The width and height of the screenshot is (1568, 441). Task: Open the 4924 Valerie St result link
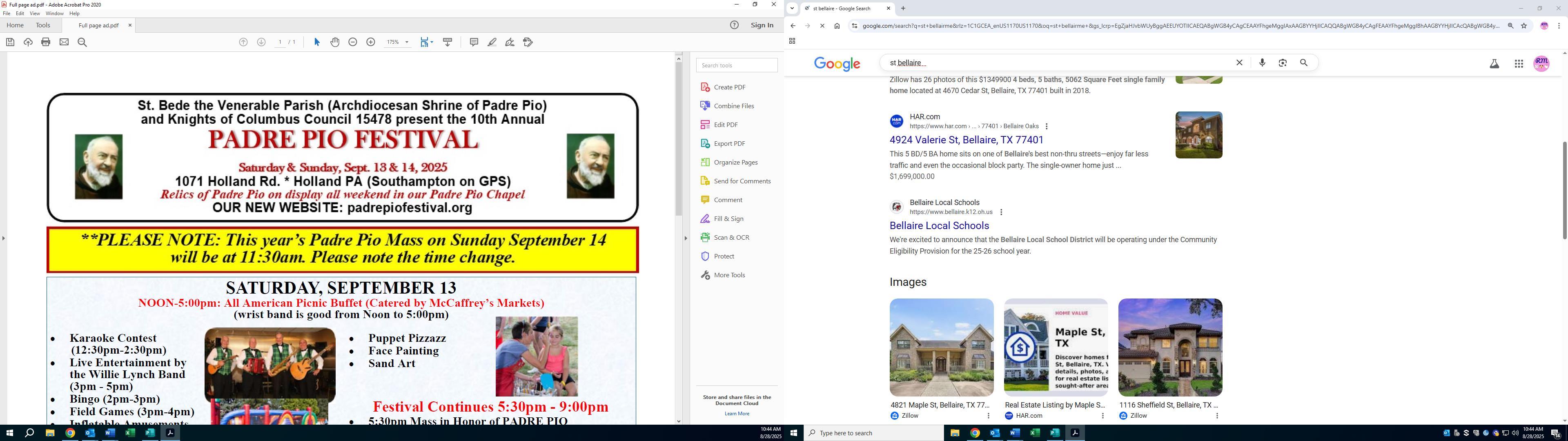coord(966,140)
